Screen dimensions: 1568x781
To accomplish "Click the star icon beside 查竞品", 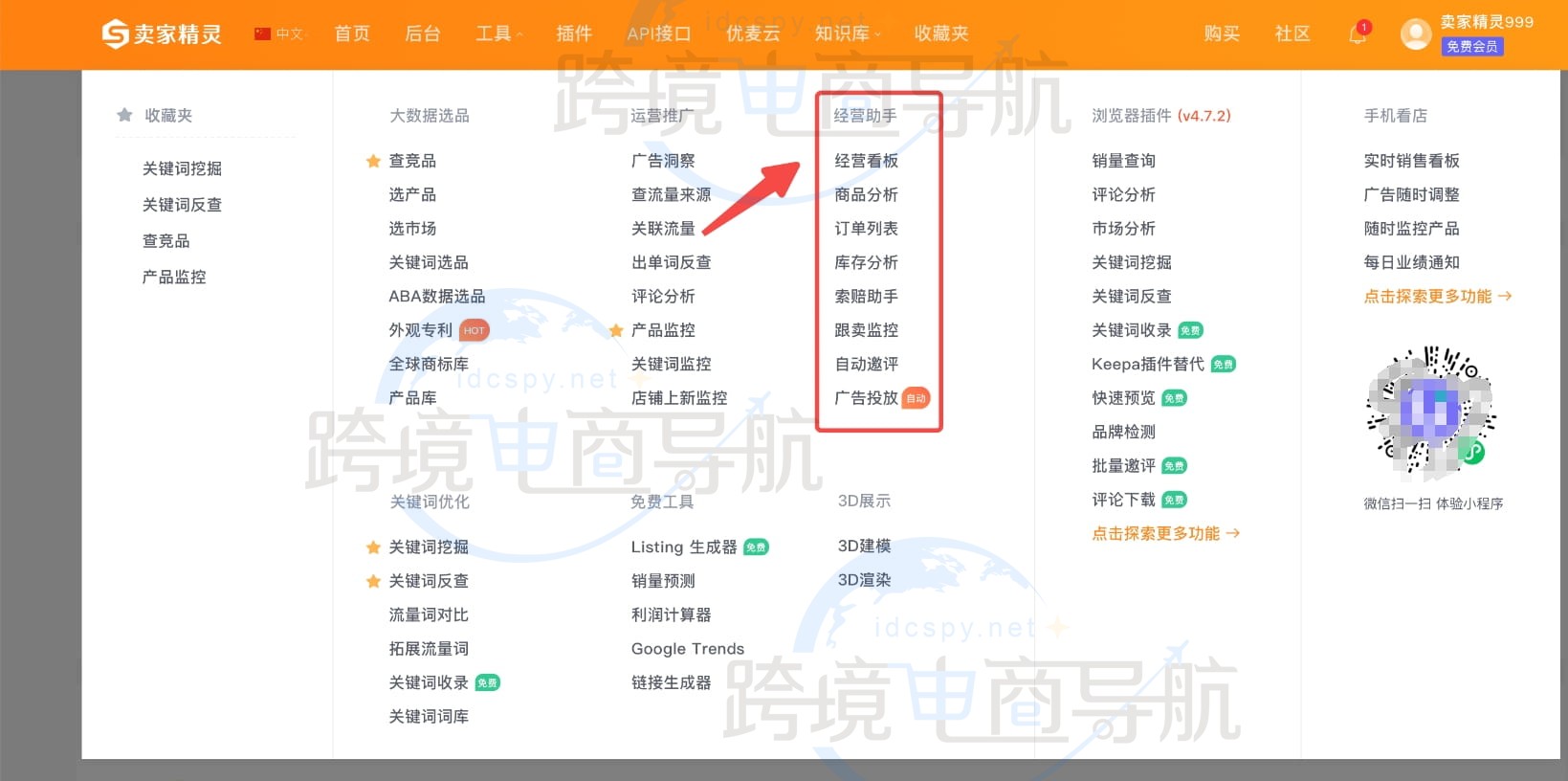I will click(373, 161).
